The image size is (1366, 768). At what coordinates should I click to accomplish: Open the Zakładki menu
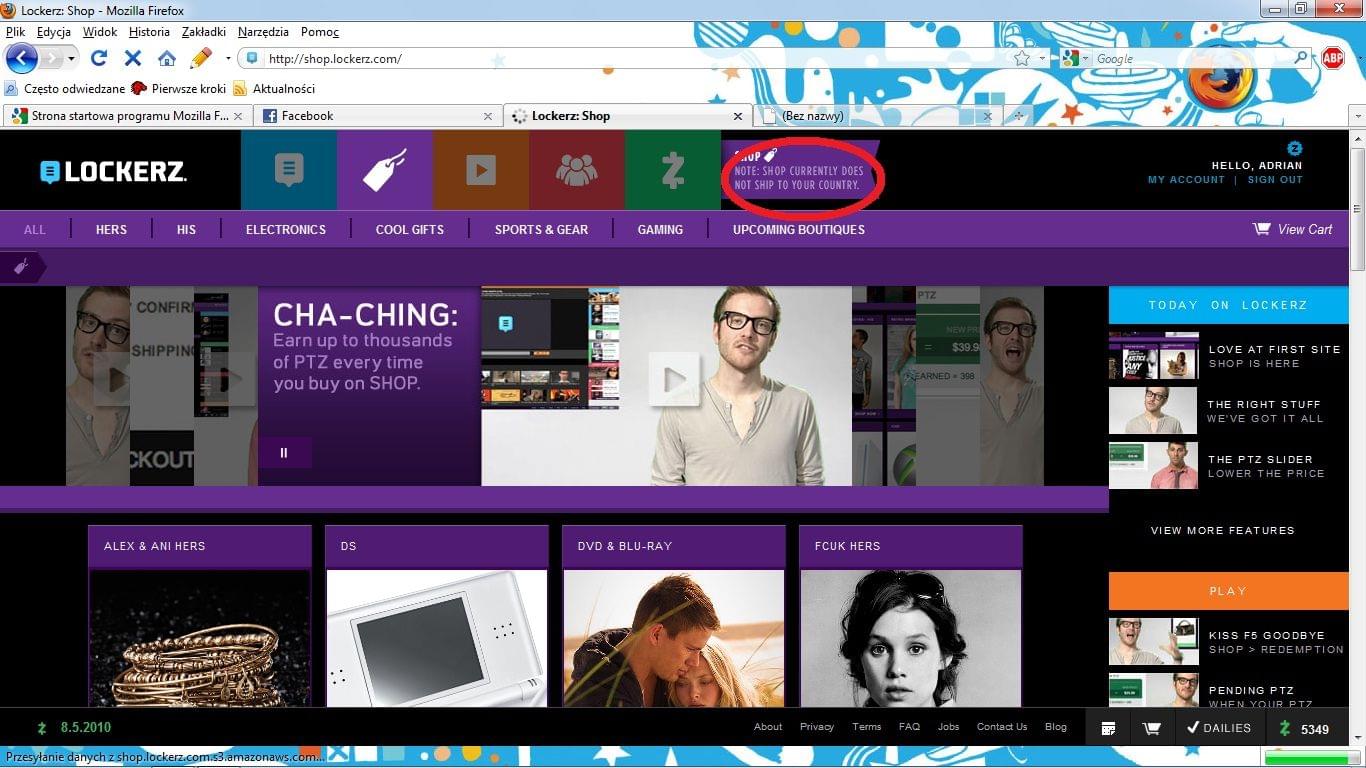pos(204,32)
